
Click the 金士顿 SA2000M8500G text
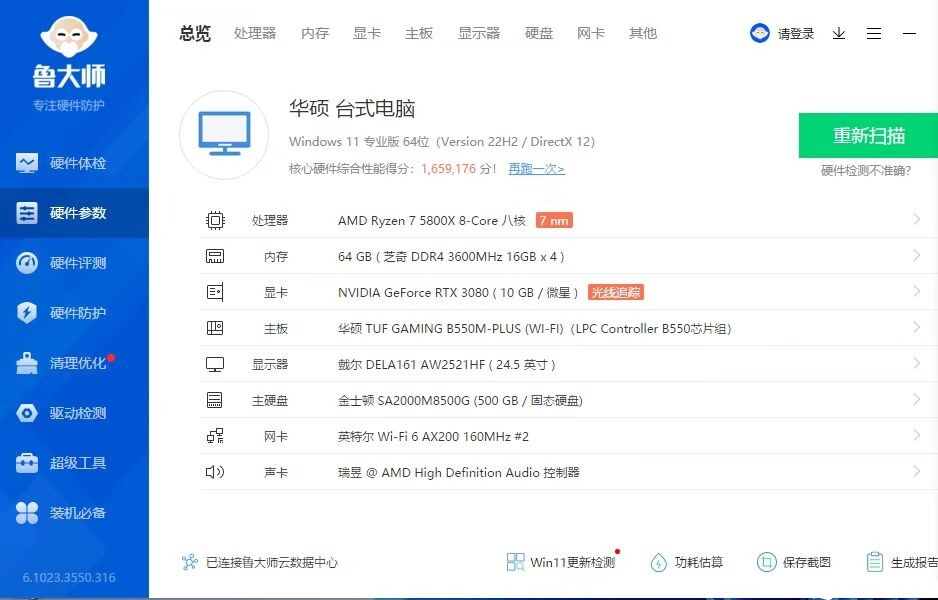click(461, 400)
